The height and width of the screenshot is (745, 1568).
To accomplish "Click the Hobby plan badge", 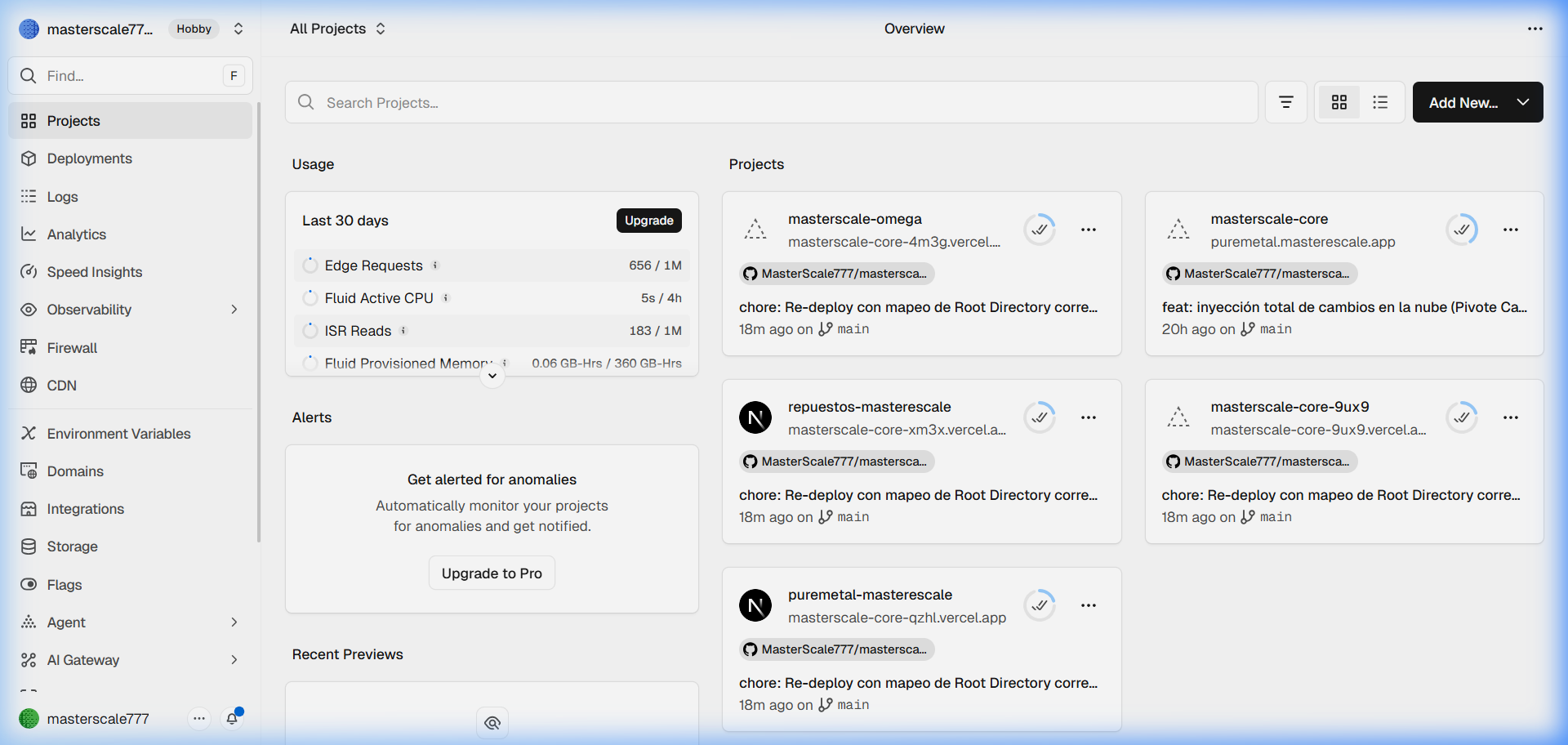I will (194, 29).
